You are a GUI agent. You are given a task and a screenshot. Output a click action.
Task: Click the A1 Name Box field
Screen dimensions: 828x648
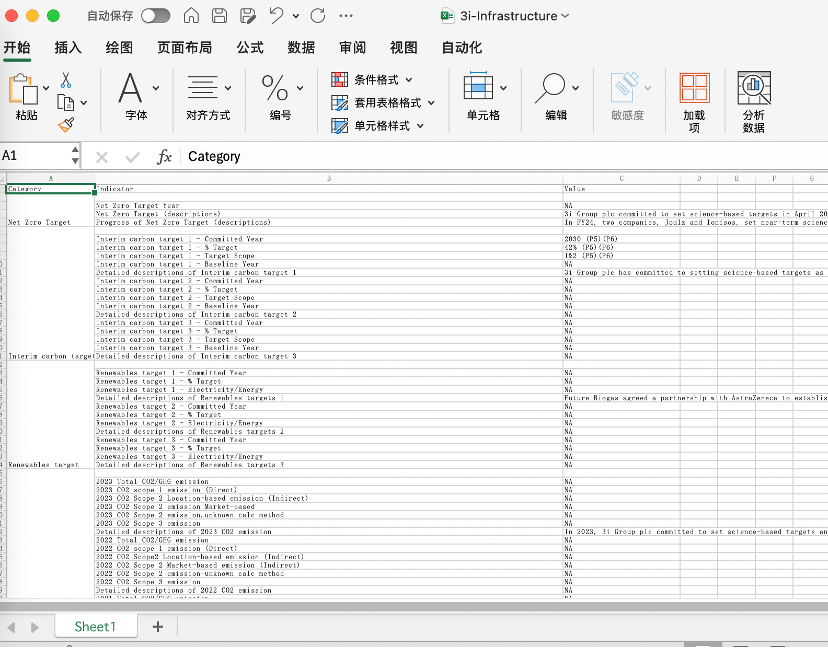(x=35, y=156)
